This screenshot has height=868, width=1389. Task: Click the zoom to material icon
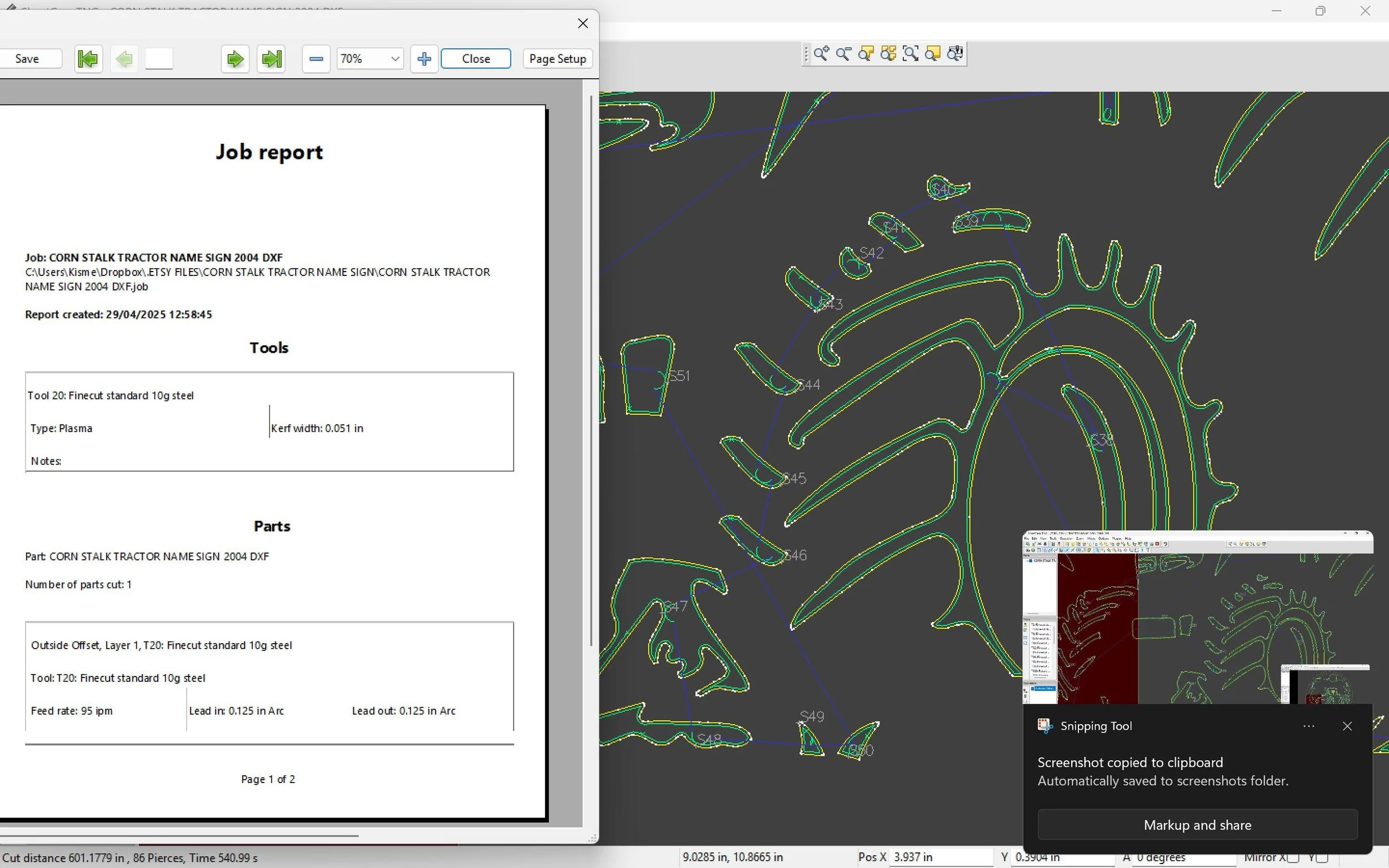tap(933, 54)
